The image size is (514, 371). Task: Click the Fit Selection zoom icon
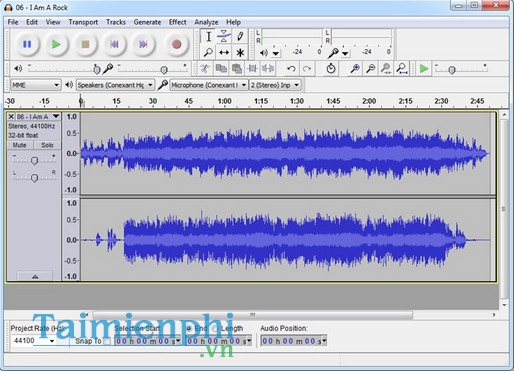tap(386, 69)
